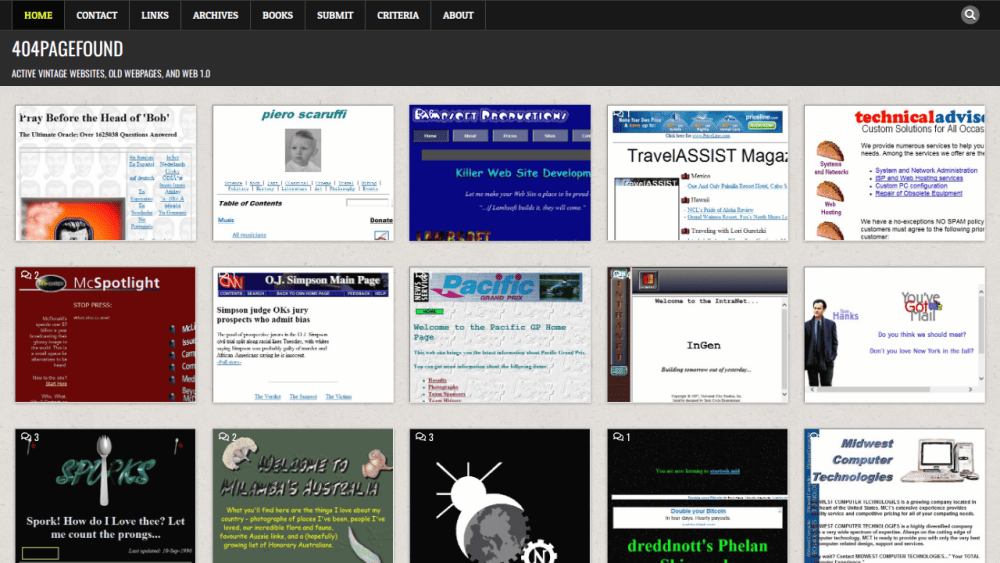This screenshot has height=563, width=1000.
Task: Click comment icon on O.J. Simpson card
Action: (x=226, y=275)
